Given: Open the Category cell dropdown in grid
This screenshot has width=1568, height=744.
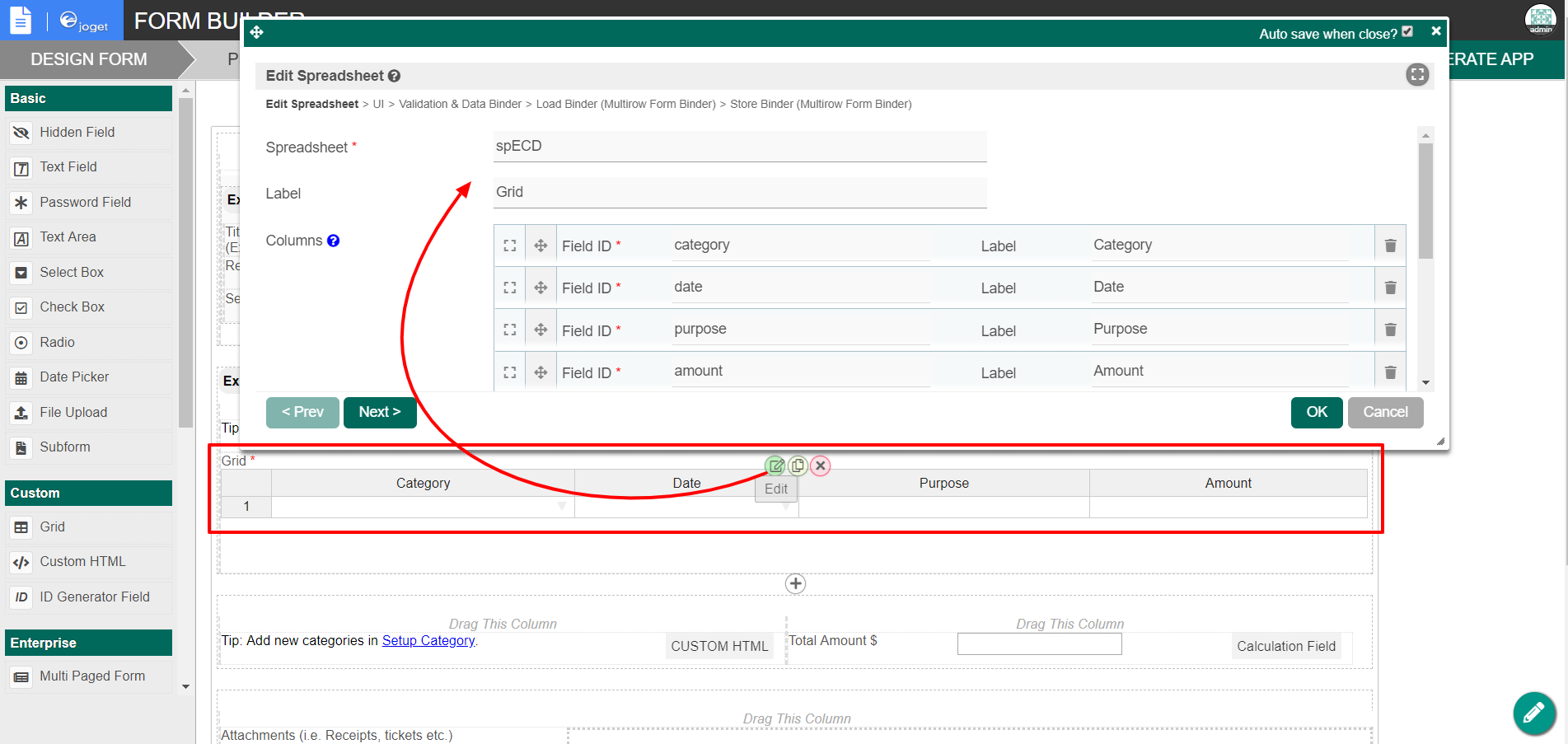Looking at the screenshot, I should [561, 507].
